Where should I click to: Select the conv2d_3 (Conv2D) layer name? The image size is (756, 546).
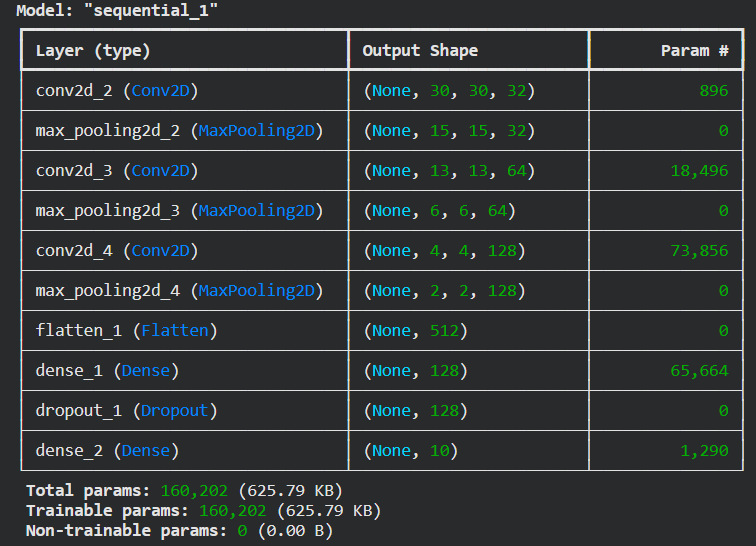[x=117, y=171]
